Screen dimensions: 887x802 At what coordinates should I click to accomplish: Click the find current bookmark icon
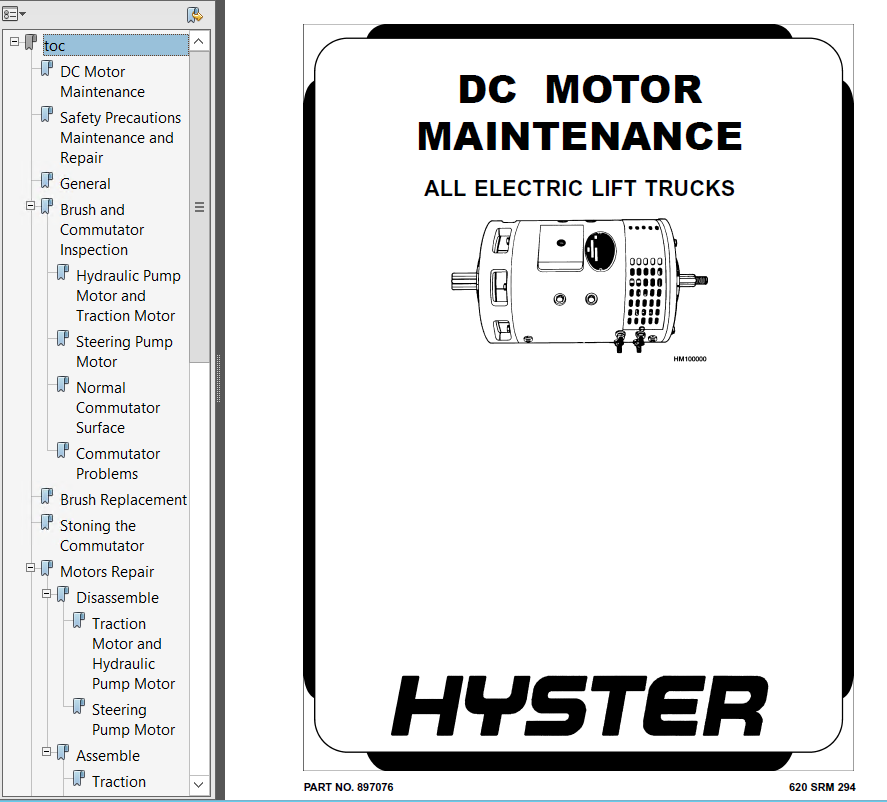195,15
